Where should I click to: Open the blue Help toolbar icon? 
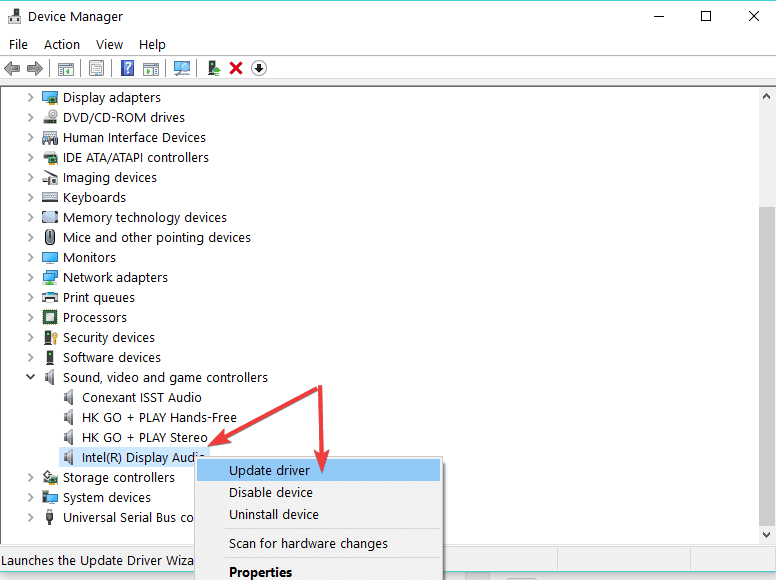[x=127, y=68]
